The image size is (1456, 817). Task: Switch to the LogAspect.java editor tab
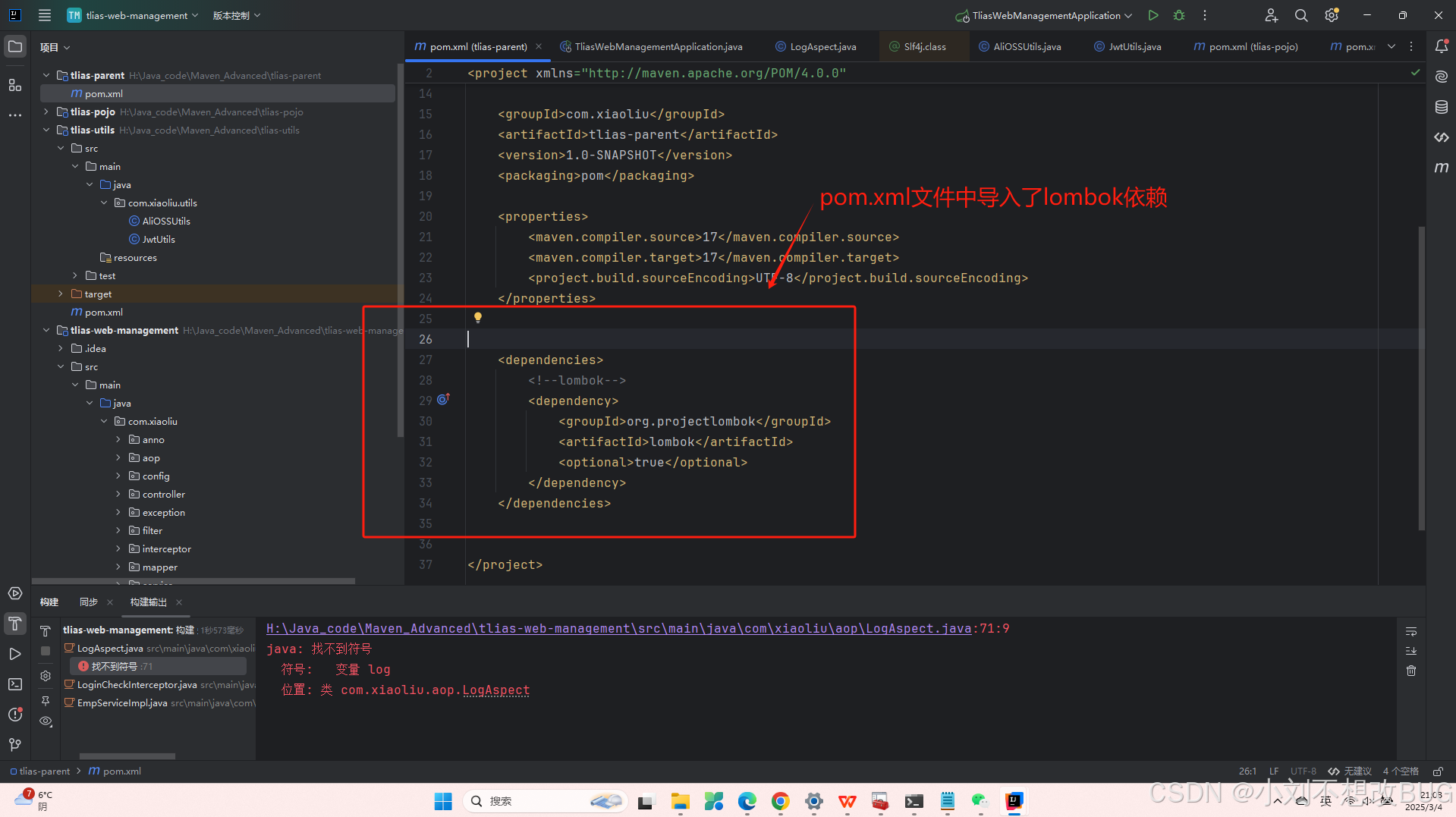coord(822,46)
